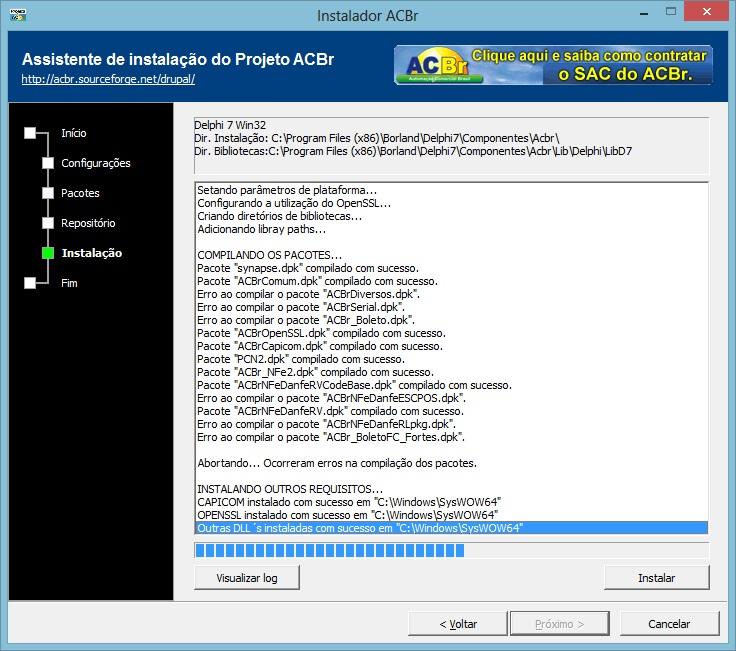This screenshot has width=736, height=651.
Task: Select log line 'Adicionando libray paths...'
Action: (x=261, y=230)
